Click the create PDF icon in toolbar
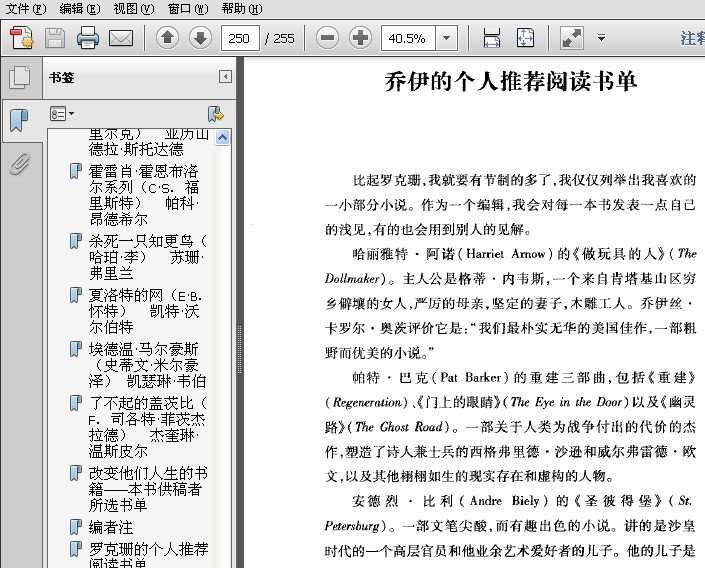Viewport: 705px width, 568px height. (22, 39)
